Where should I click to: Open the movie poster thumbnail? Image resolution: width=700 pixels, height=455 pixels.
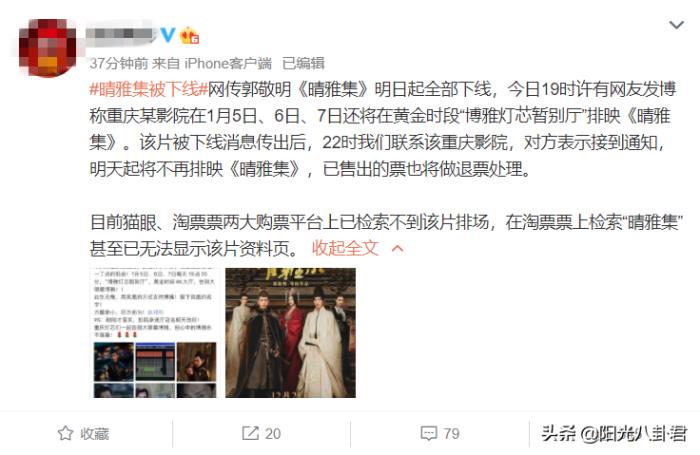[290, 333]
